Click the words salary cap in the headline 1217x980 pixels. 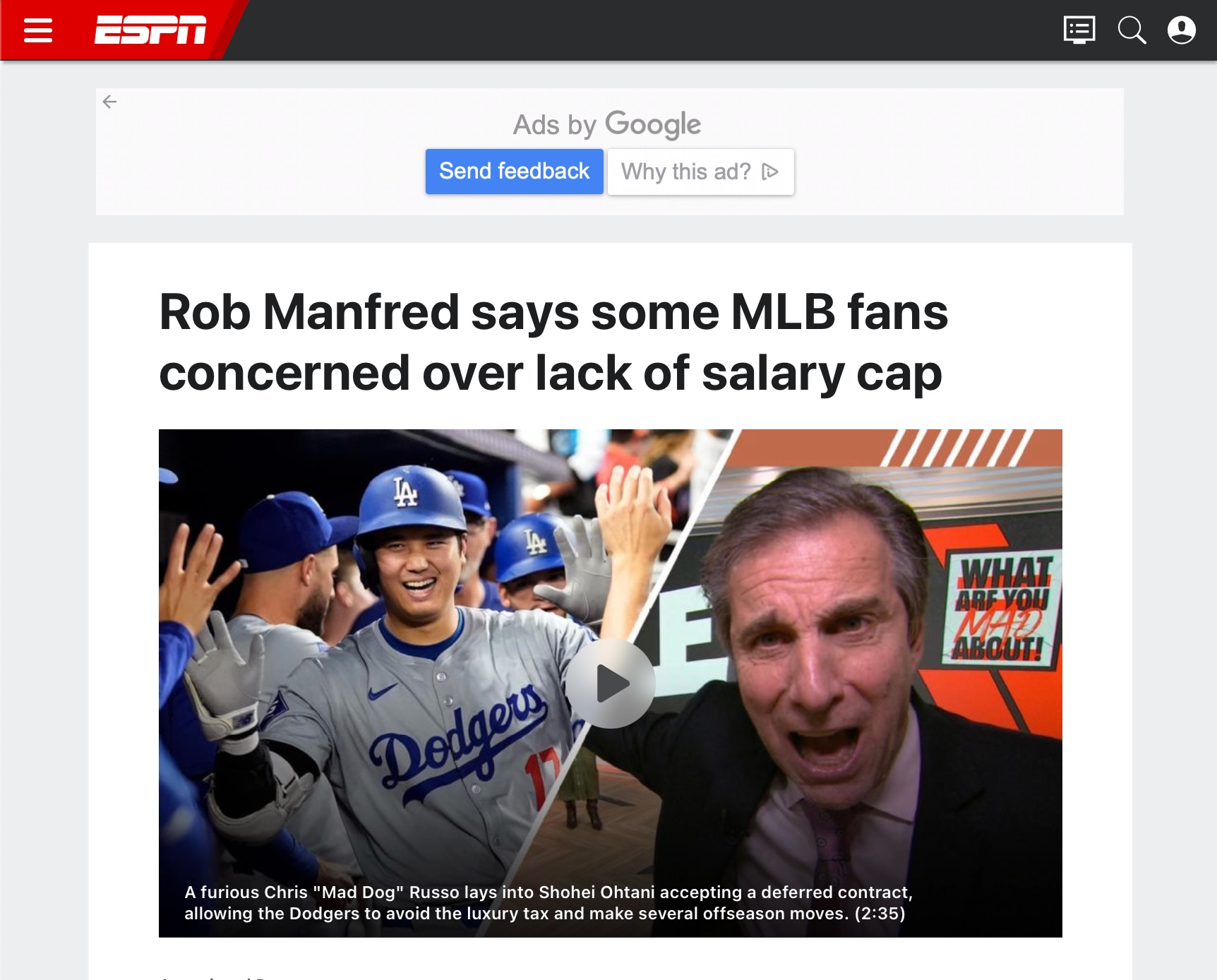[x=822, y=374]
